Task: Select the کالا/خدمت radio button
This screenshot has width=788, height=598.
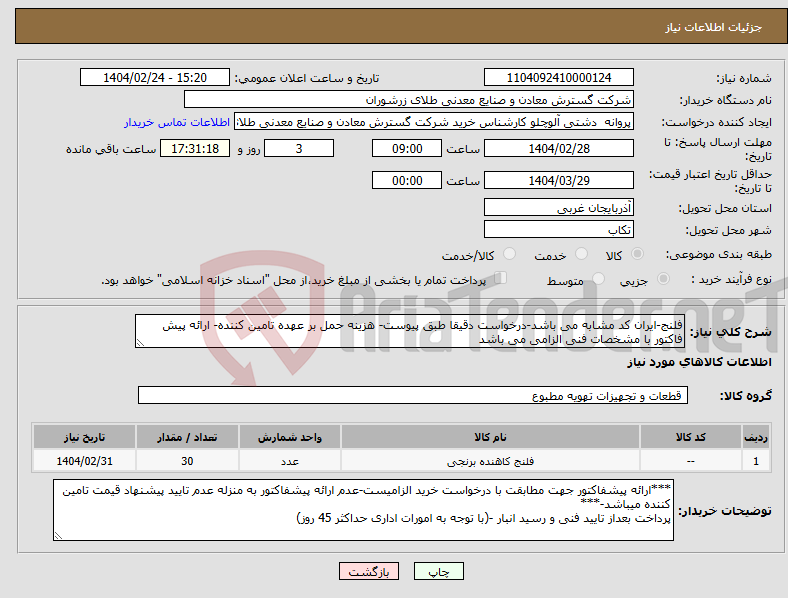Action: (x=509, y=254)
